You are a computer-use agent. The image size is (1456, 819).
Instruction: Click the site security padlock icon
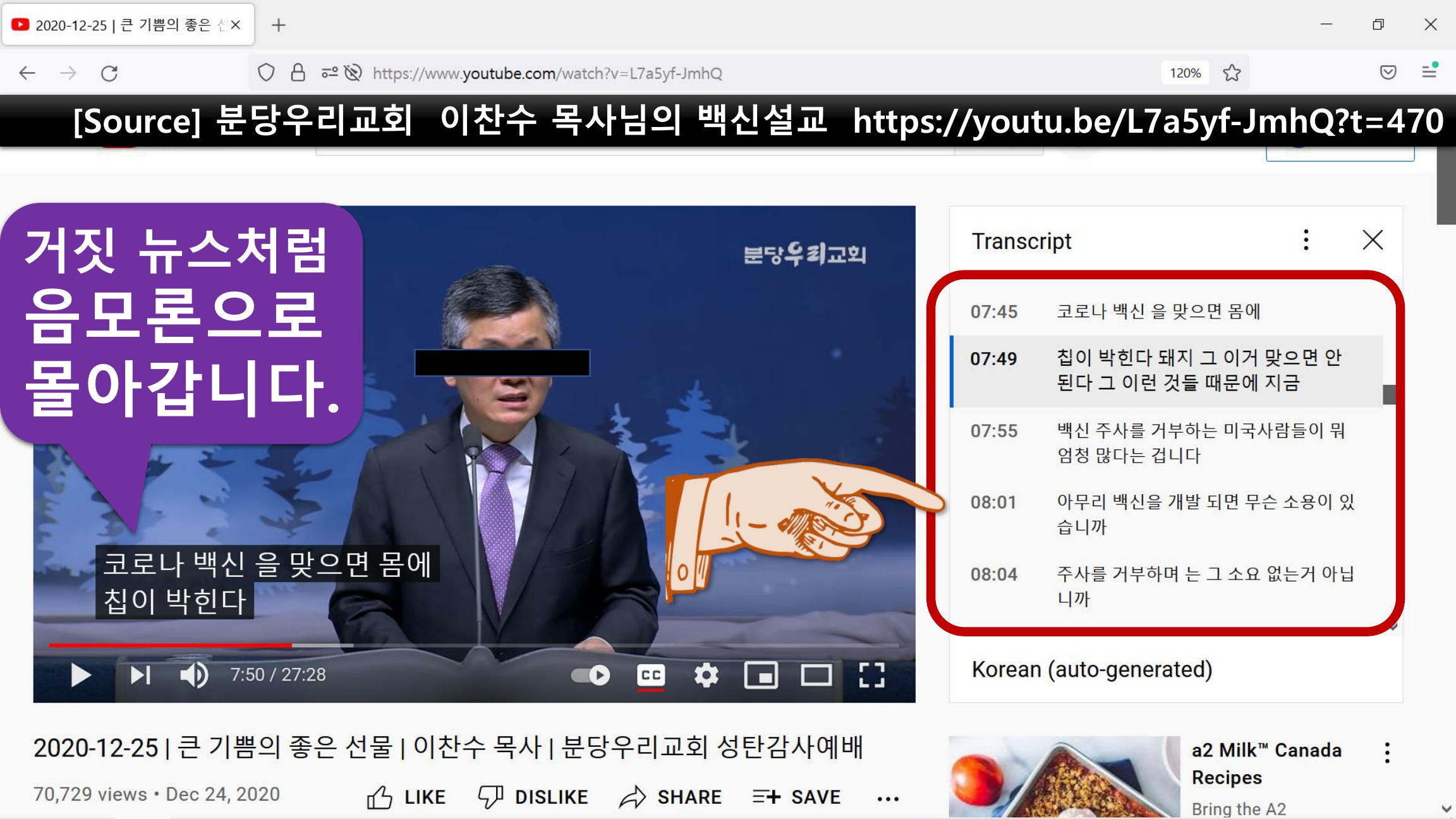(298, 73)
